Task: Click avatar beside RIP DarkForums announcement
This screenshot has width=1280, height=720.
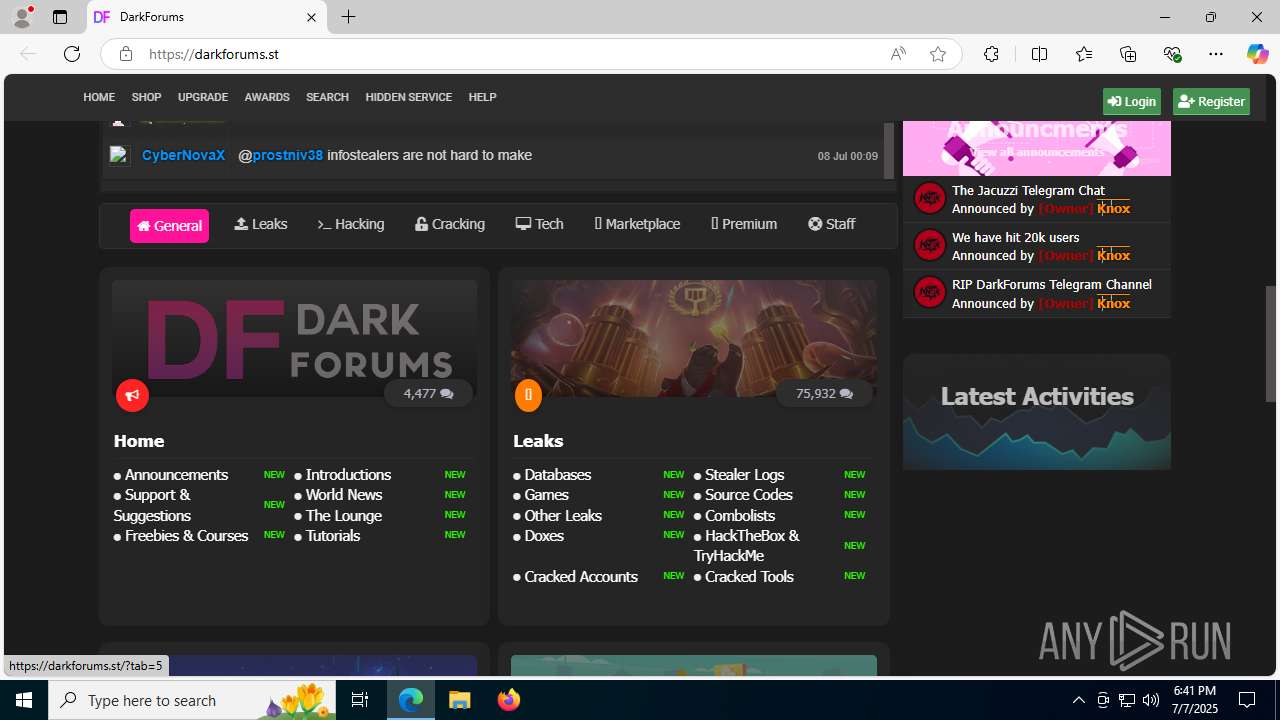Action: coord(929,292)
